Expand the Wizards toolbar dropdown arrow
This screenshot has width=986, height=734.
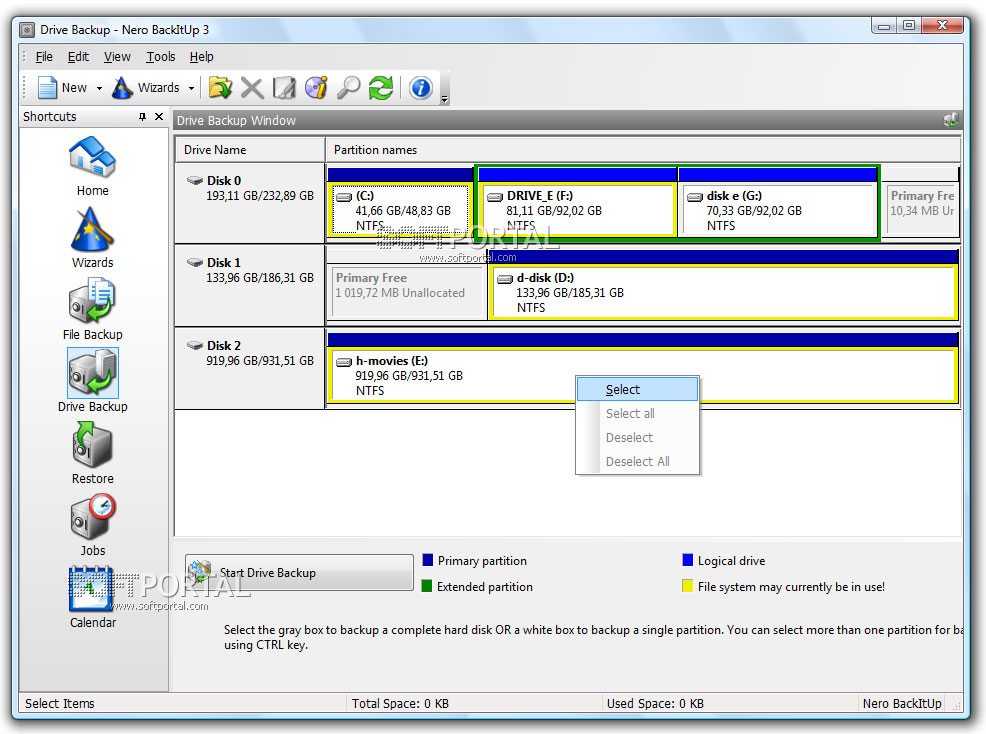pyautogui.click(x=191, y=89)
